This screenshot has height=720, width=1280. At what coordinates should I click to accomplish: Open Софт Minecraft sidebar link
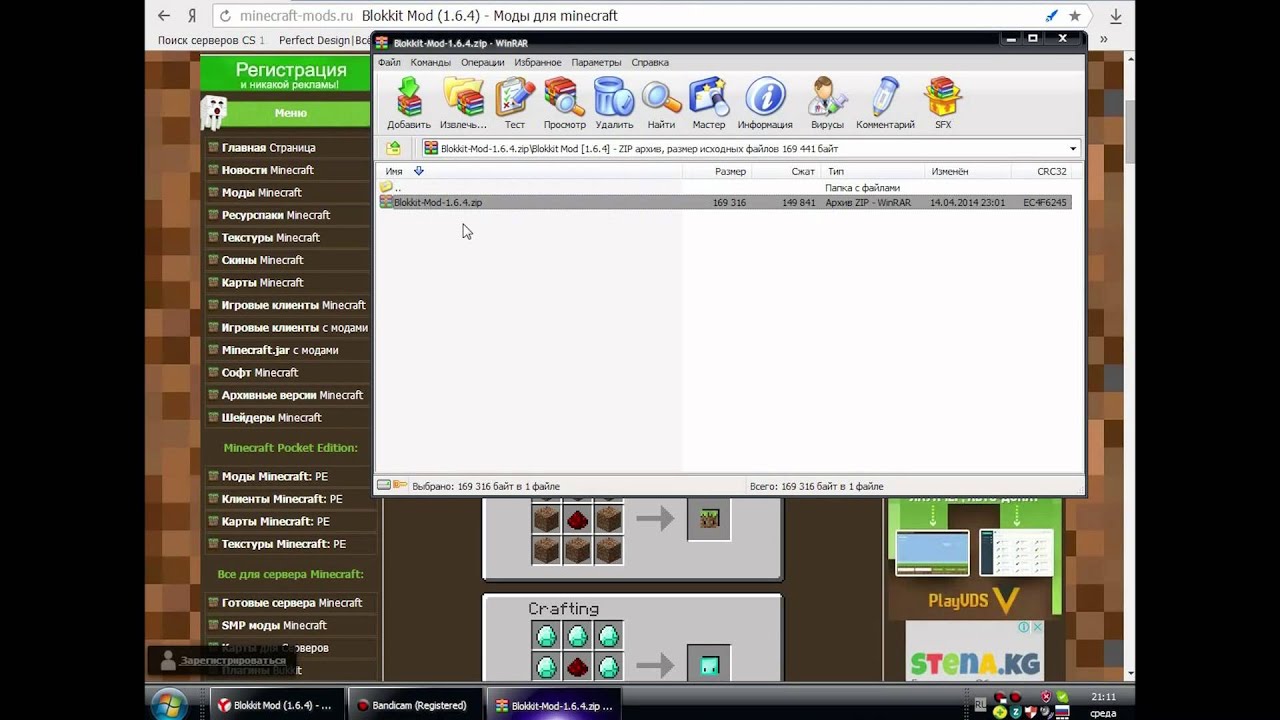pyautogui.click(x=260, y=372)
